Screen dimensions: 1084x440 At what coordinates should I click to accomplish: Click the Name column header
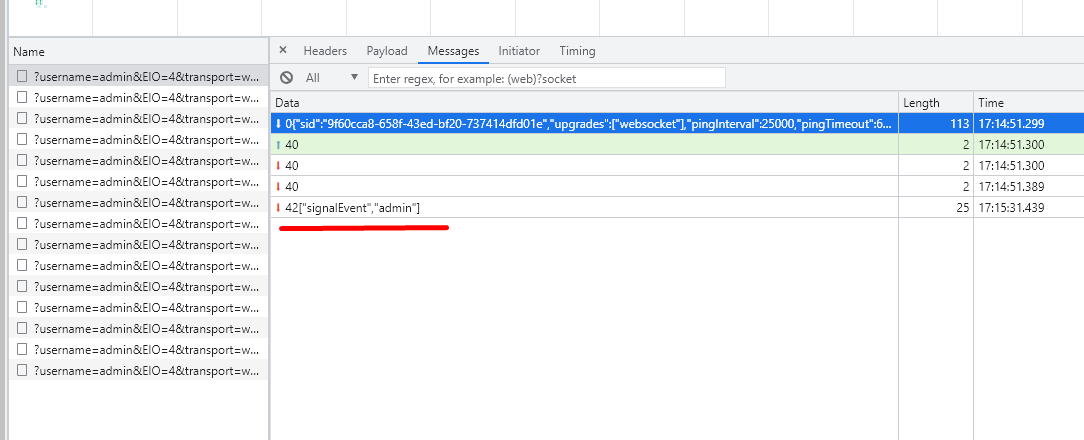138,52
